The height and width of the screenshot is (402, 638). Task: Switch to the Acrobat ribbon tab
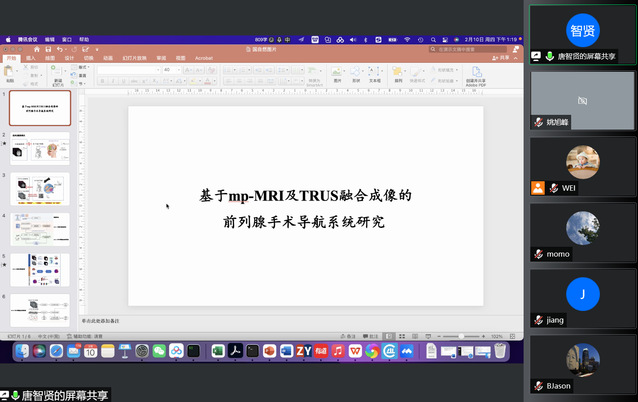click(x=204, y=58)
